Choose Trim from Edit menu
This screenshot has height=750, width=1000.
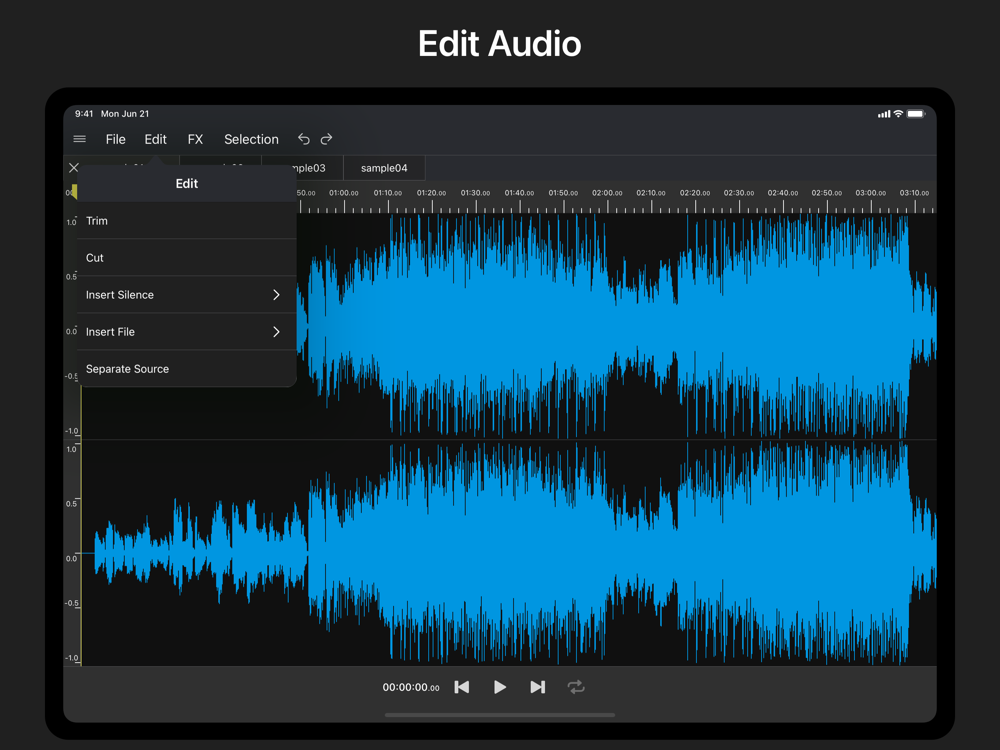97,221
